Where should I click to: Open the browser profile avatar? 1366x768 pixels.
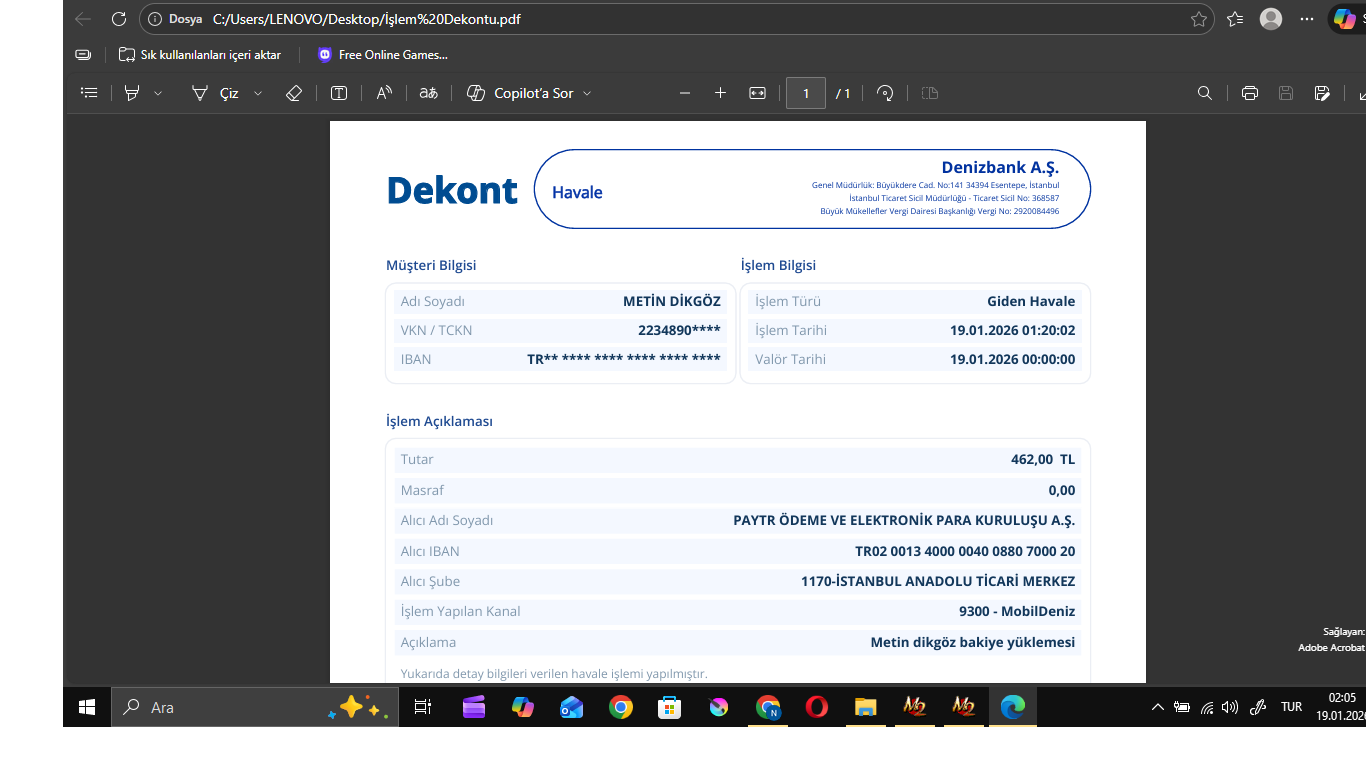click(x=1271, y=19)
